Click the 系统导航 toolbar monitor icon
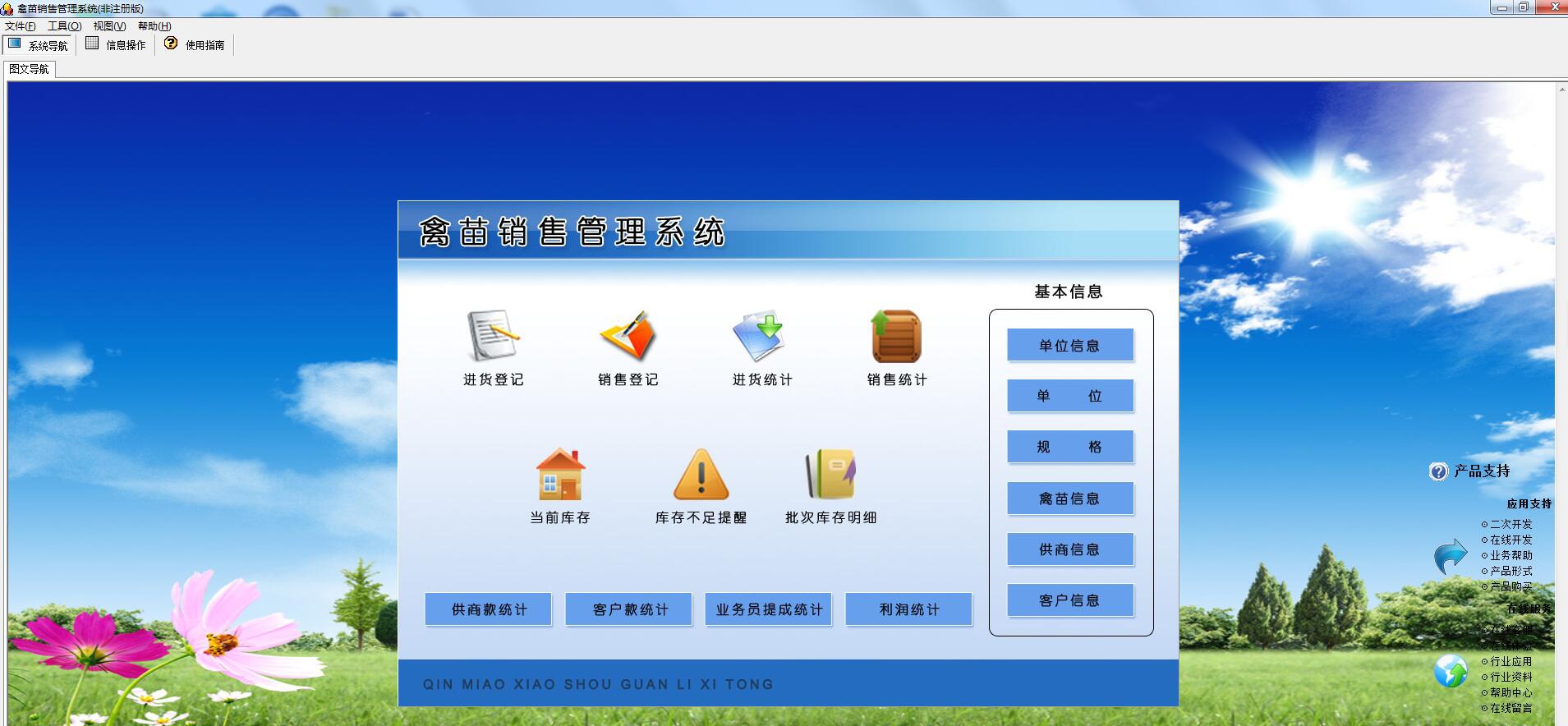1568x726 pixels. click(14, 44)
